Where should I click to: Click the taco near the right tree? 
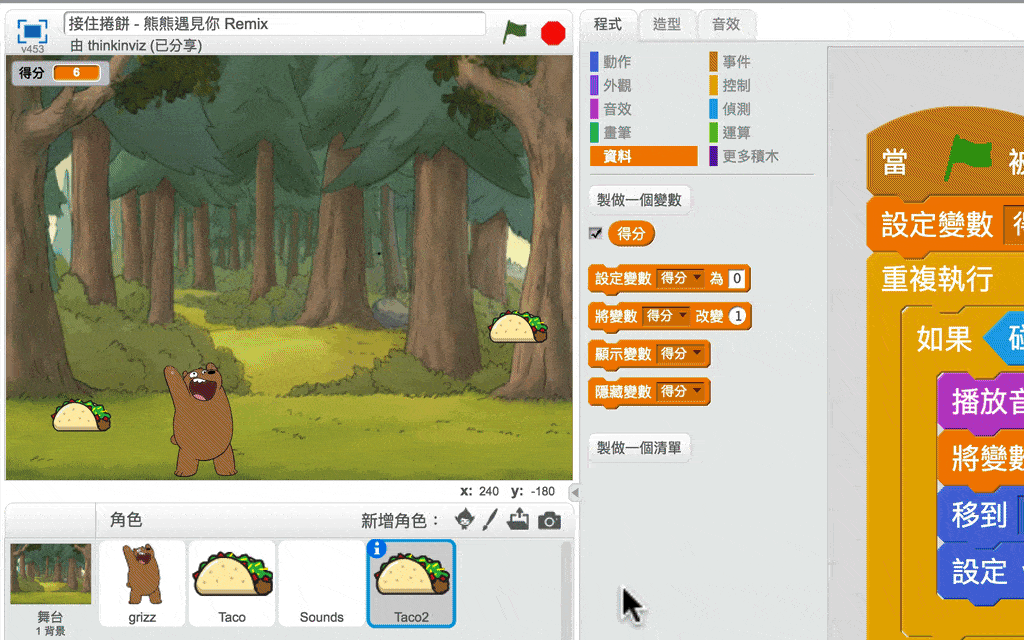click(519, 327)
